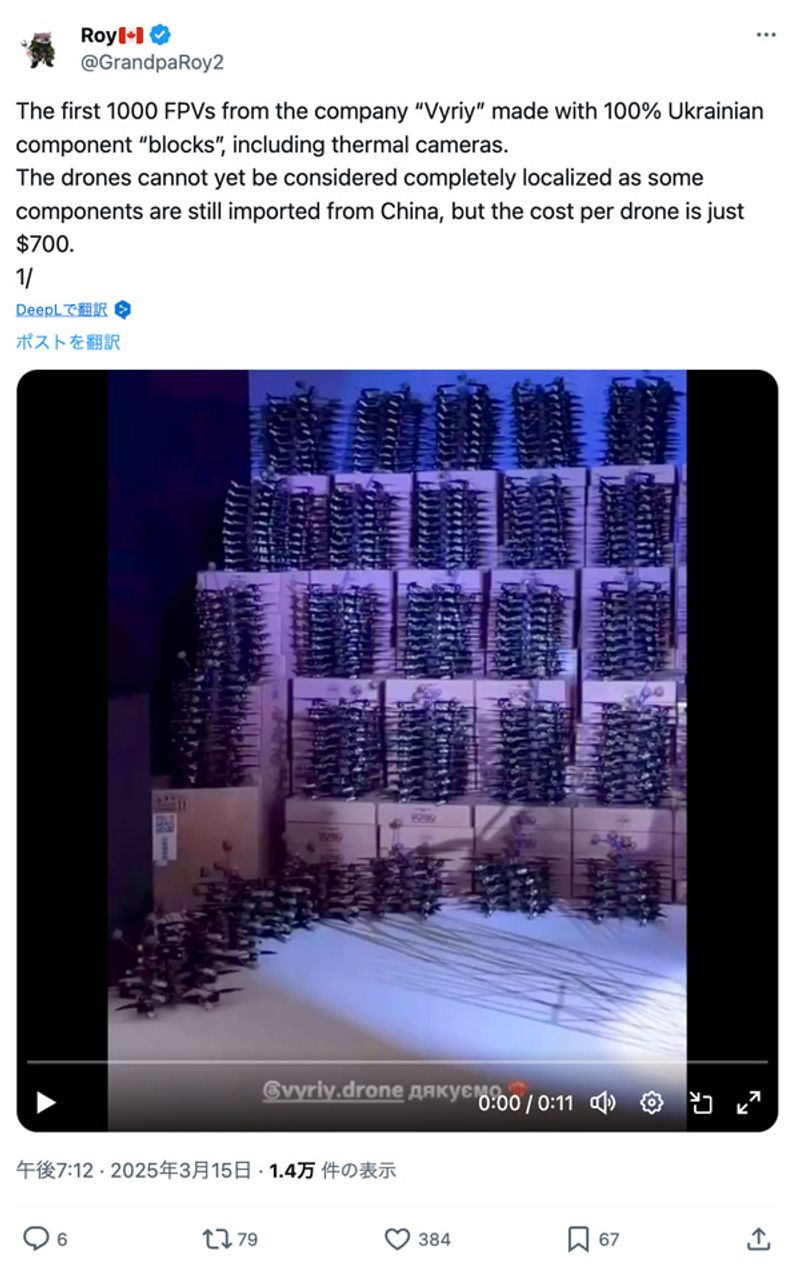Expand the video to fullscreen
Screen dimensions: 800x1267
point(749,1102)
